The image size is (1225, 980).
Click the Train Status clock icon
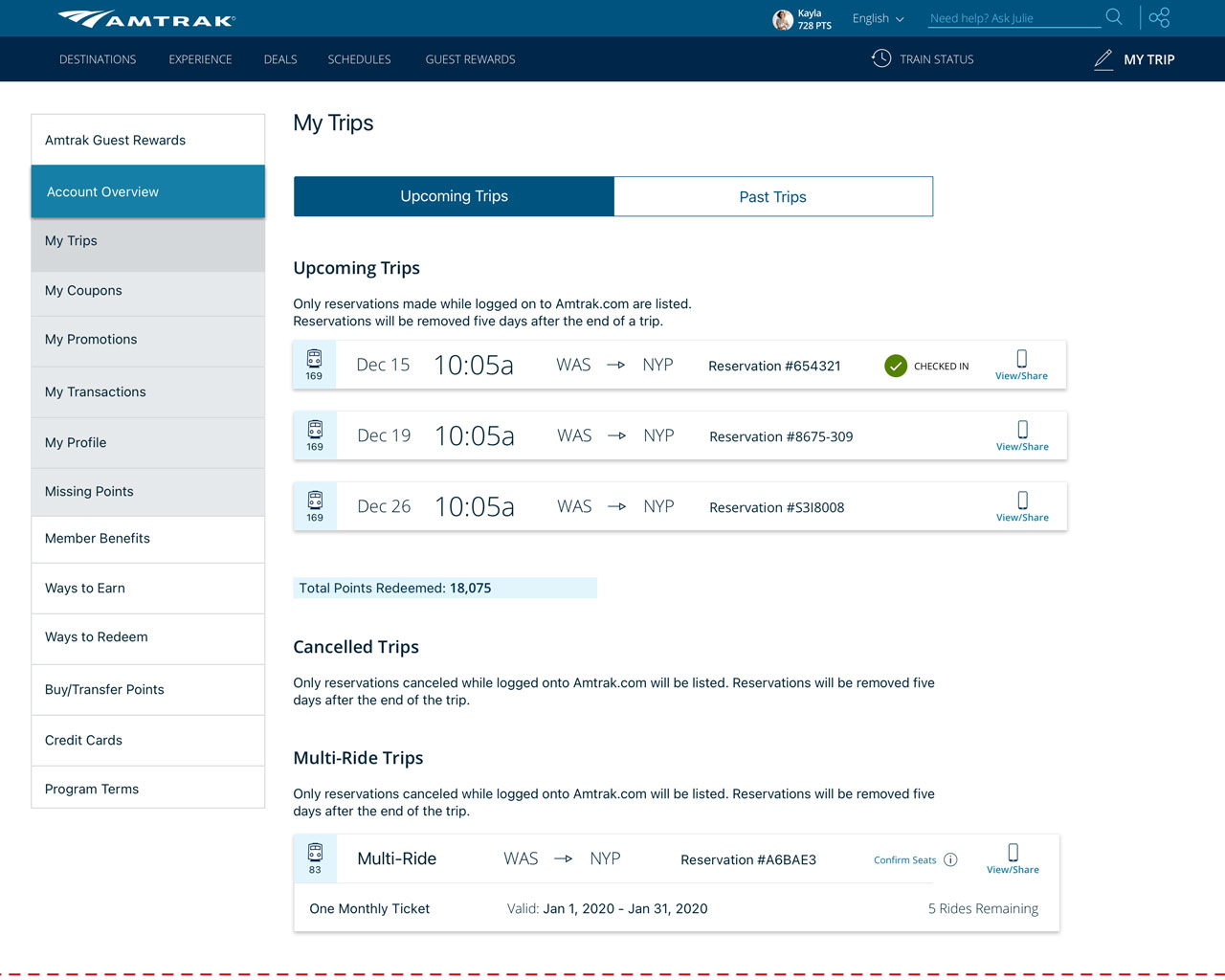[x=880, y=58]
